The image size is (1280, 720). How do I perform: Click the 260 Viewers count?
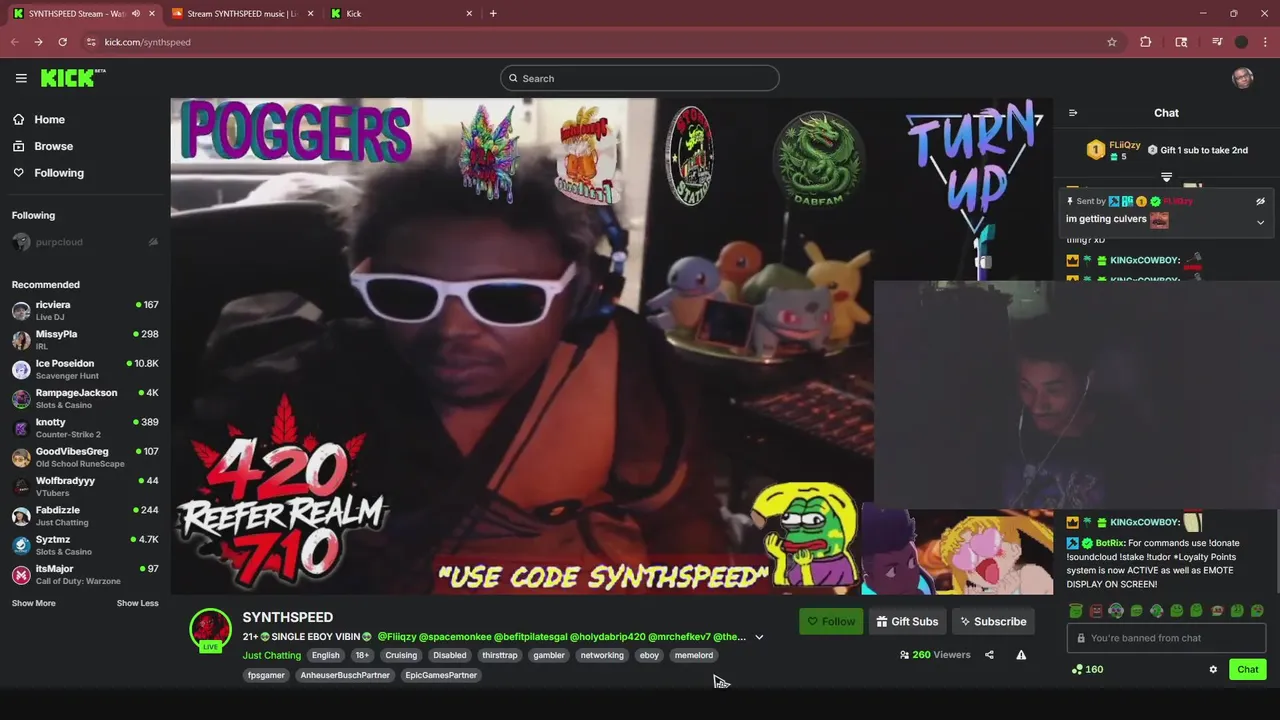point(935,655)
